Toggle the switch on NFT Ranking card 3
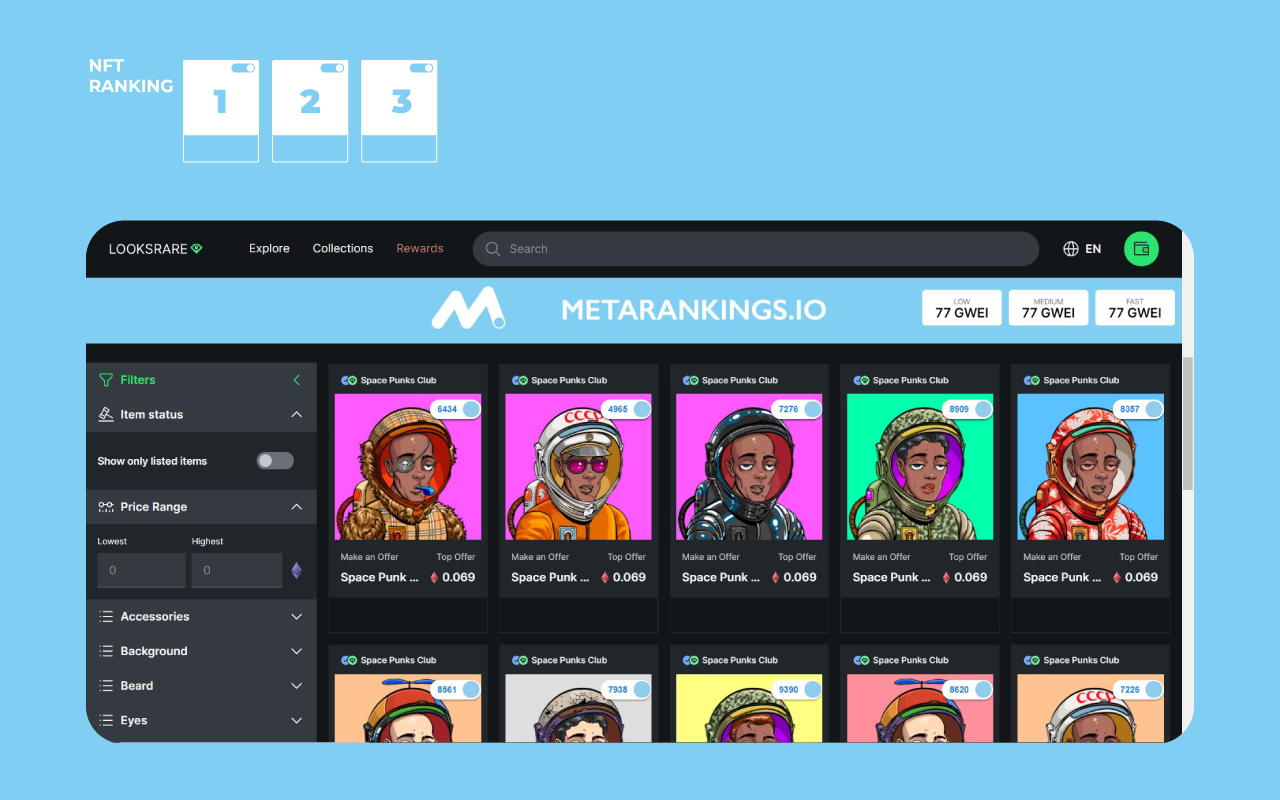This screenshot has height=800, width=1280. click(x=421, y=68)
